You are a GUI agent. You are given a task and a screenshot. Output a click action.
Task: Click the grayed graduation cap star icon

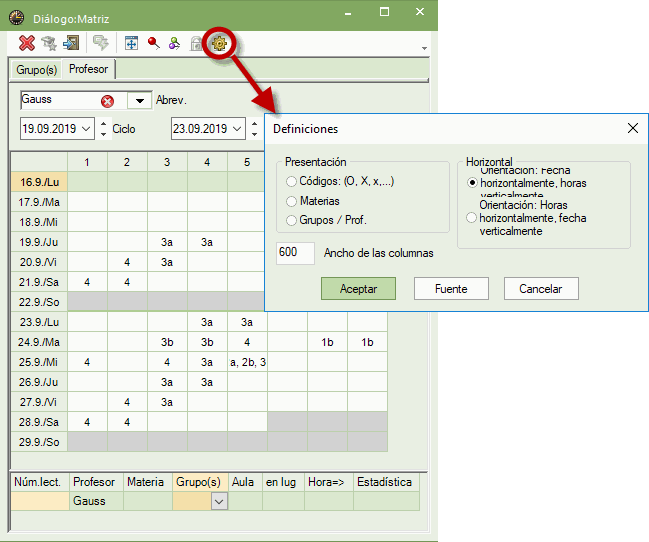click(x=49, y=43)
